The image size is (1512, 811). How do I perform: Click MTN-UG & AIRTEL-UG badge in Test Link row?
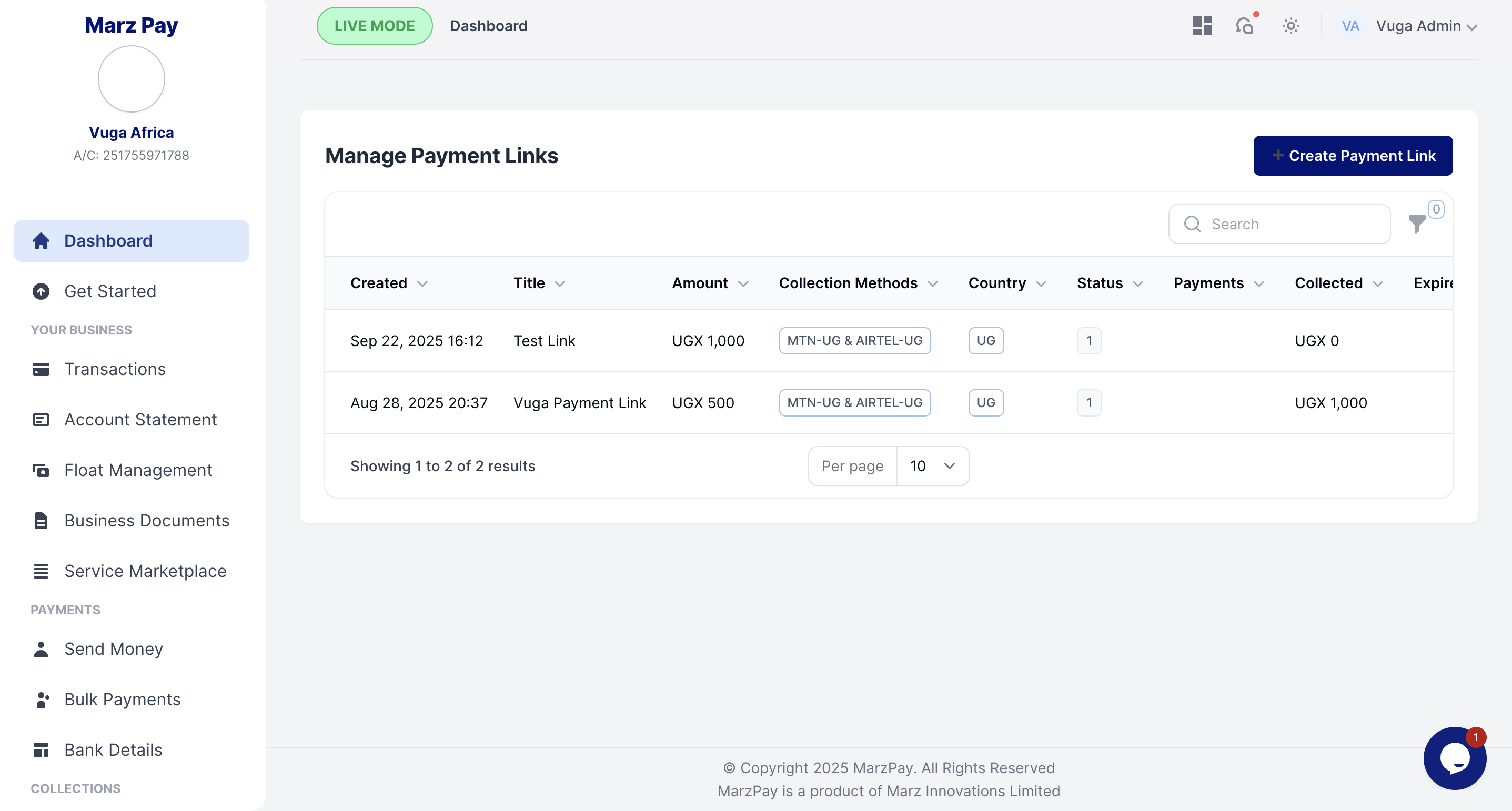tap(854, 341)
